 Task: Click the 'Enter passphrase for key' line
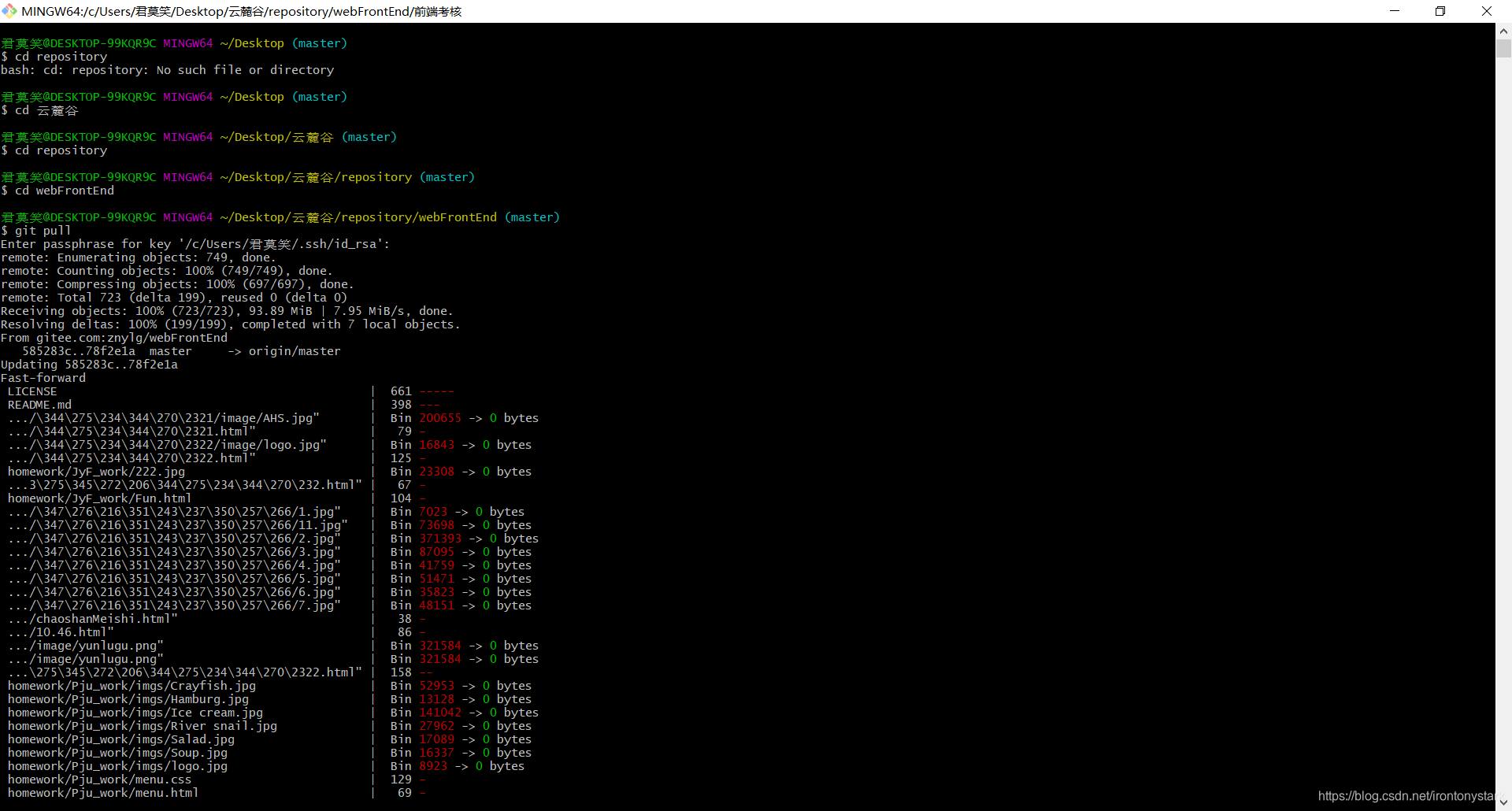195,244
